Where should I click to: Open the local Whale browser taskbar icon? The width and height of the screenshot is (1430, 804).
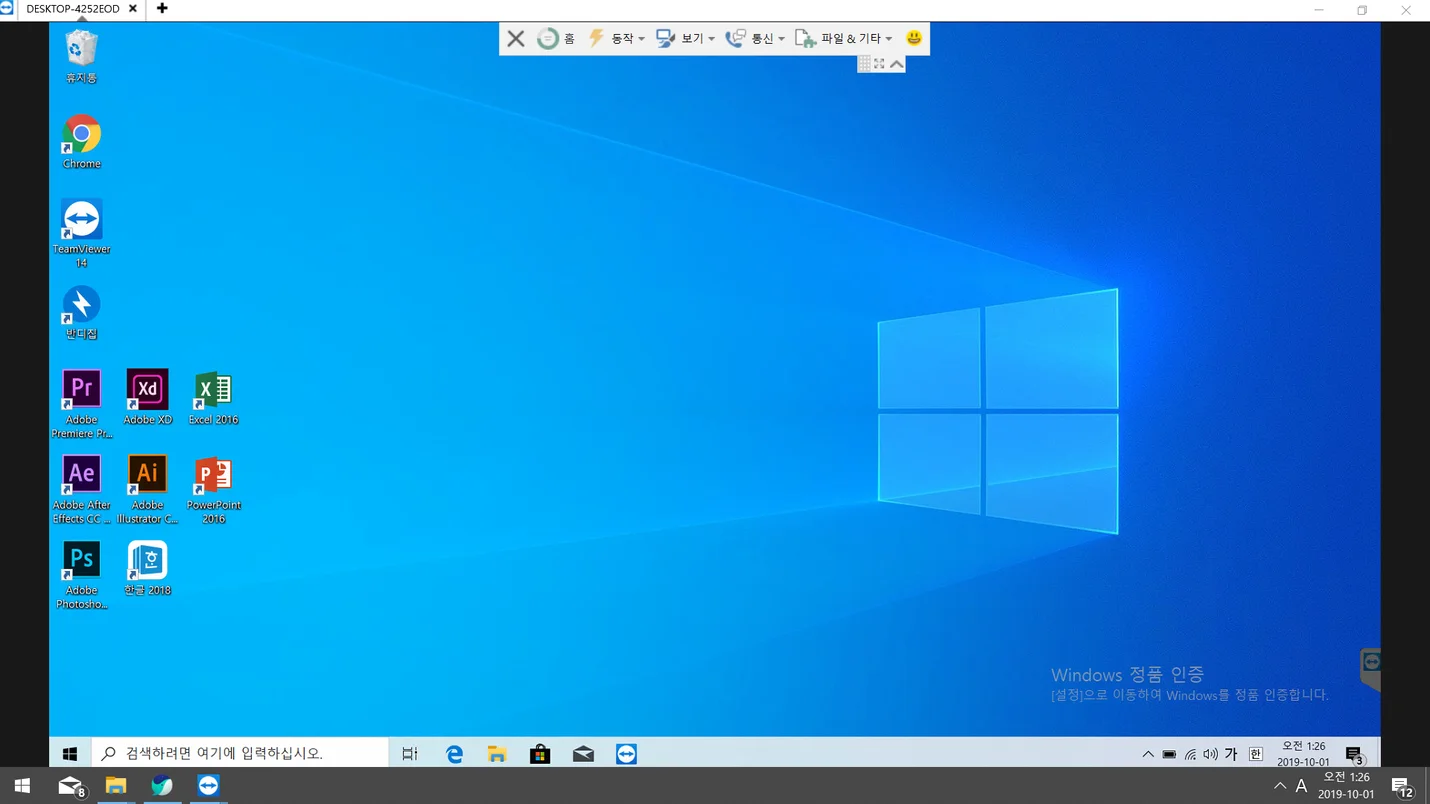[x=162, y=786]
